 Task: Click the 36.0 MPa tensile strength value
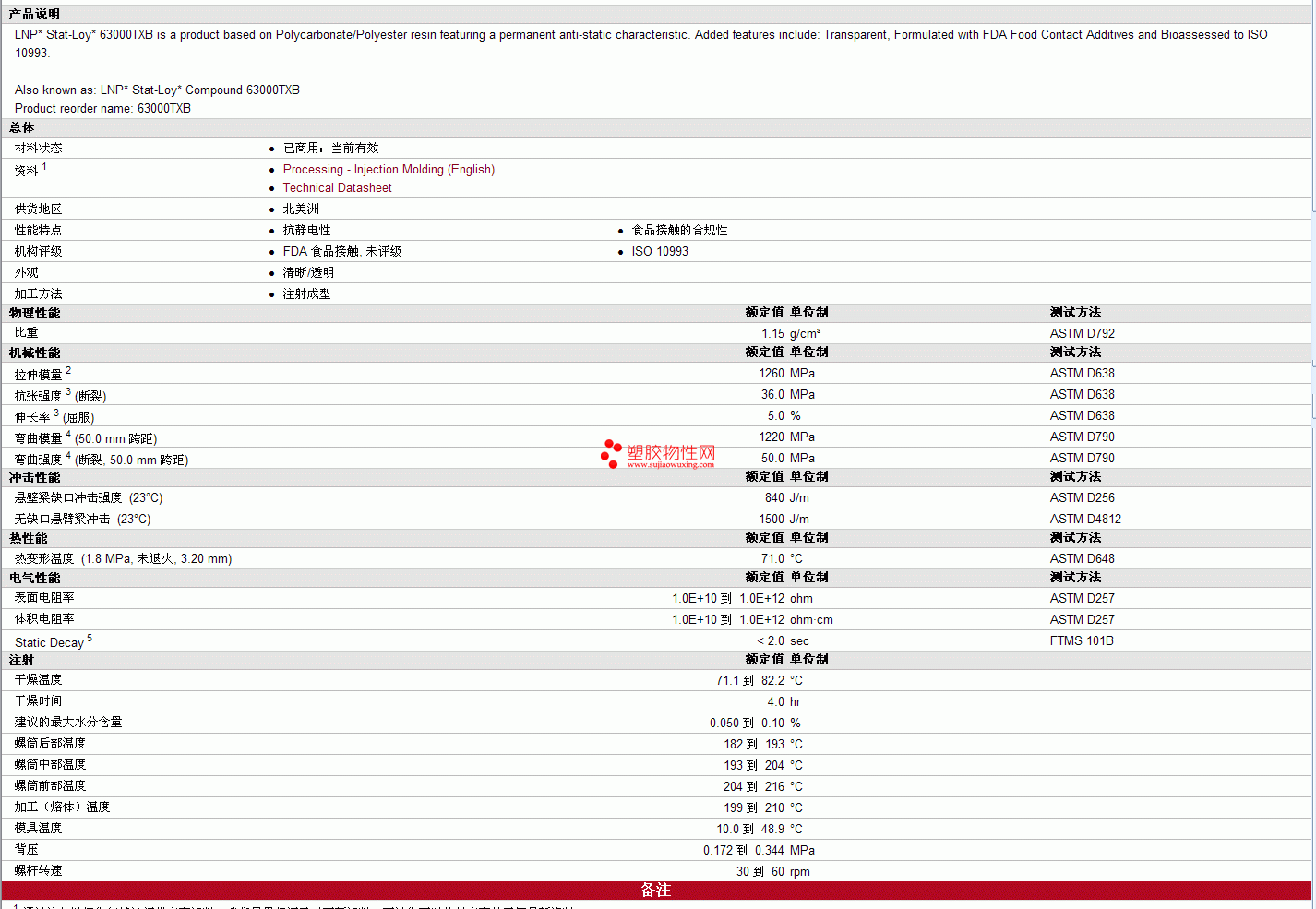click(x=787, y=395)
